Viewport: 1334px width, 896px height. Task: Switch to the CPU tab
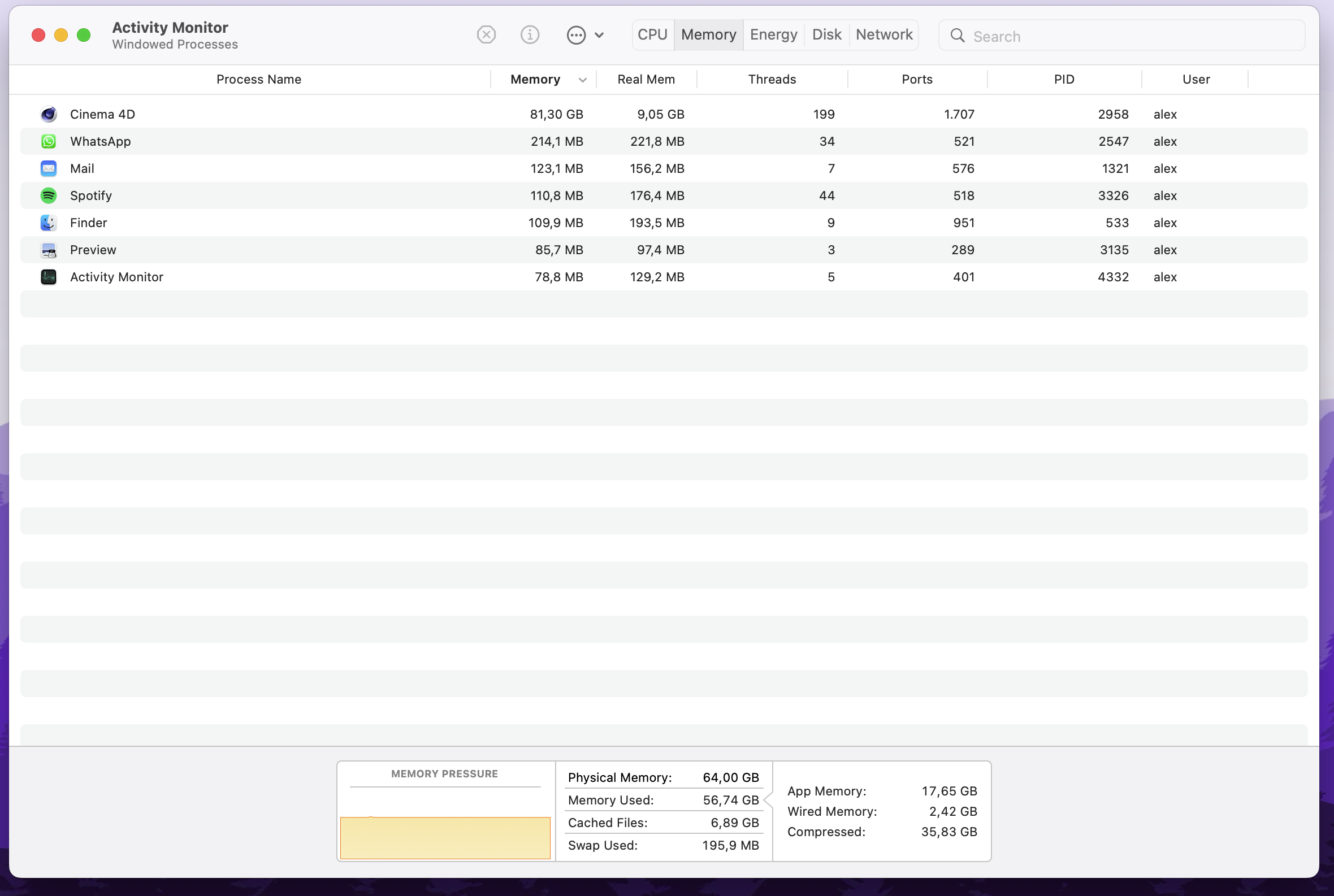tap(652, 35)
